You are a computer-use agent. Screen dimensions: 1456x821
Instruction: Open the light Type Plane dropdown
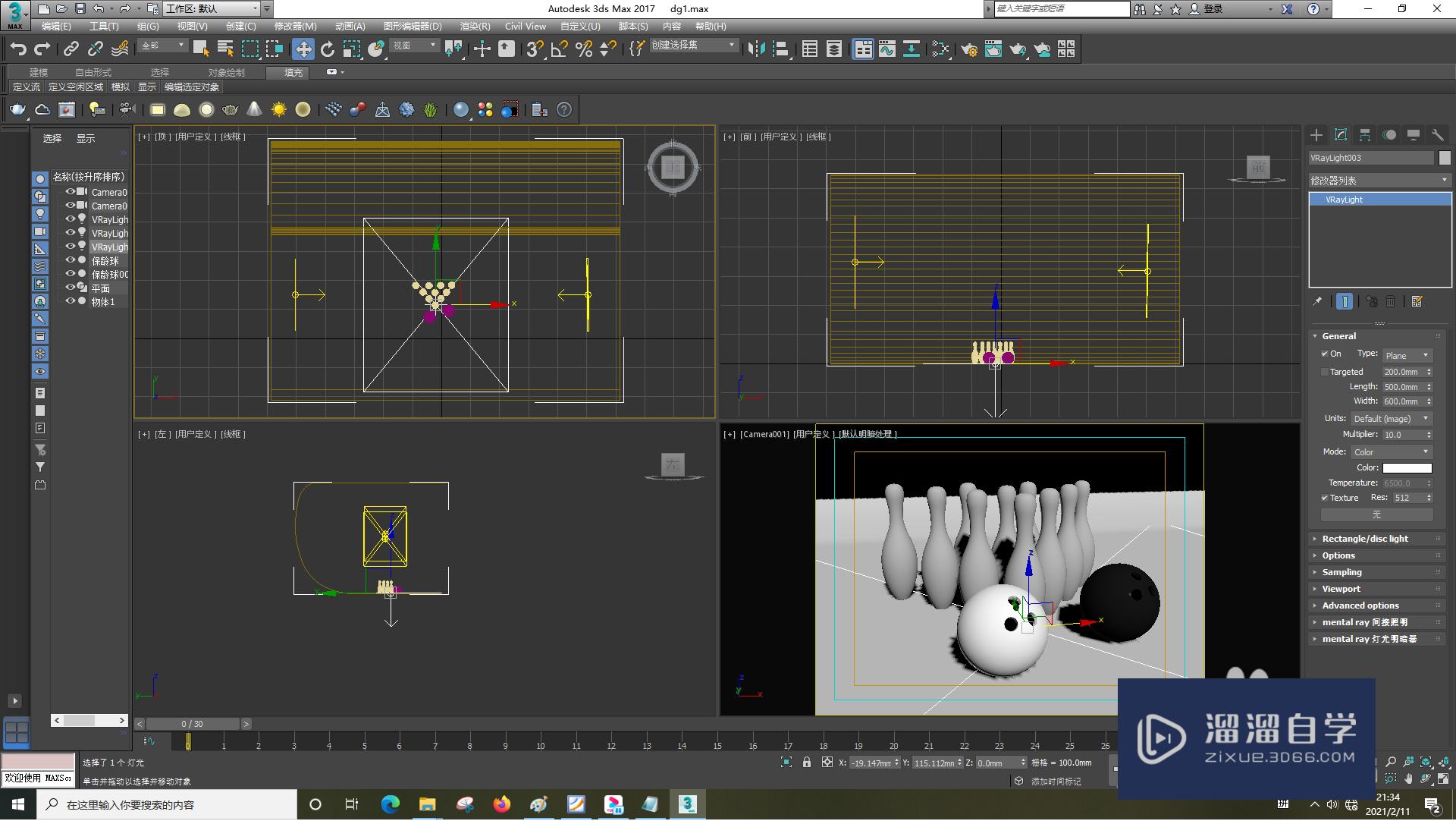[1407, 356]
